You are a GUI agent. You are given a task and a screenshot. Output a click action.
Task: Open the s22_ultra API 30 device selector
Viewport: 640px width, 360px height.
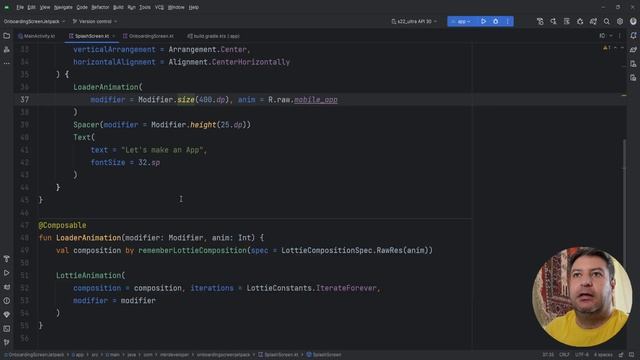414,21
